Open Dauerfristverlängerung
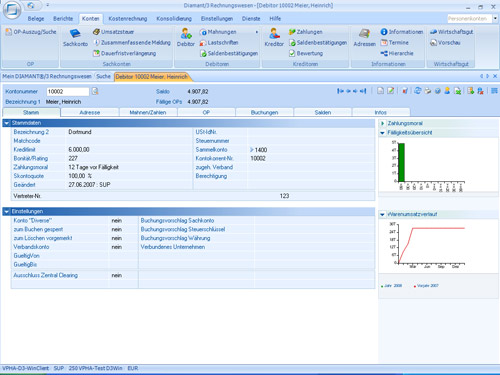 point(124,53)
